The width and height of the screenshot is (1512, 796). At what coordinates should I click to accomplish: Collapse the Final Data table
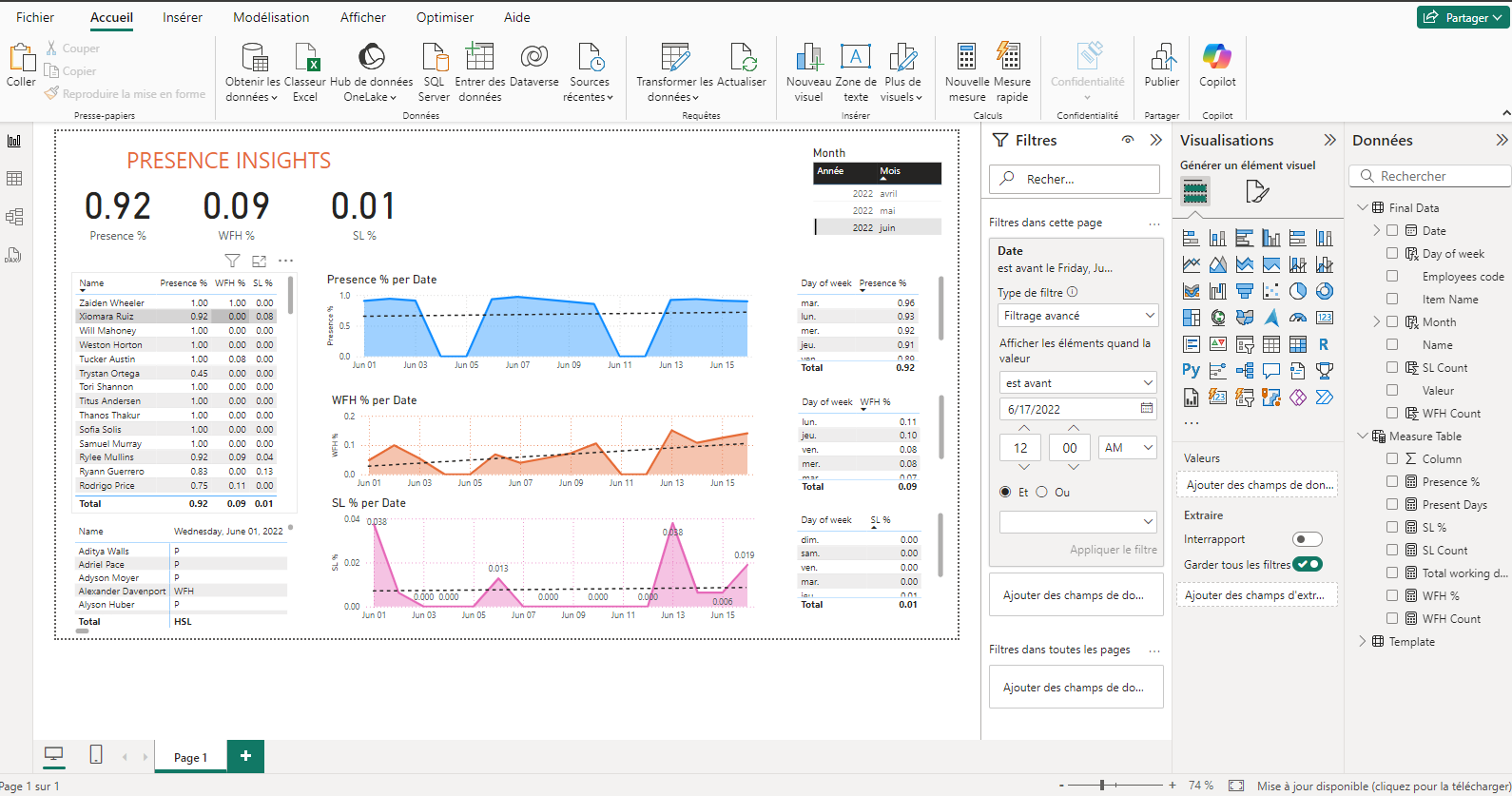click(1362, 207)
